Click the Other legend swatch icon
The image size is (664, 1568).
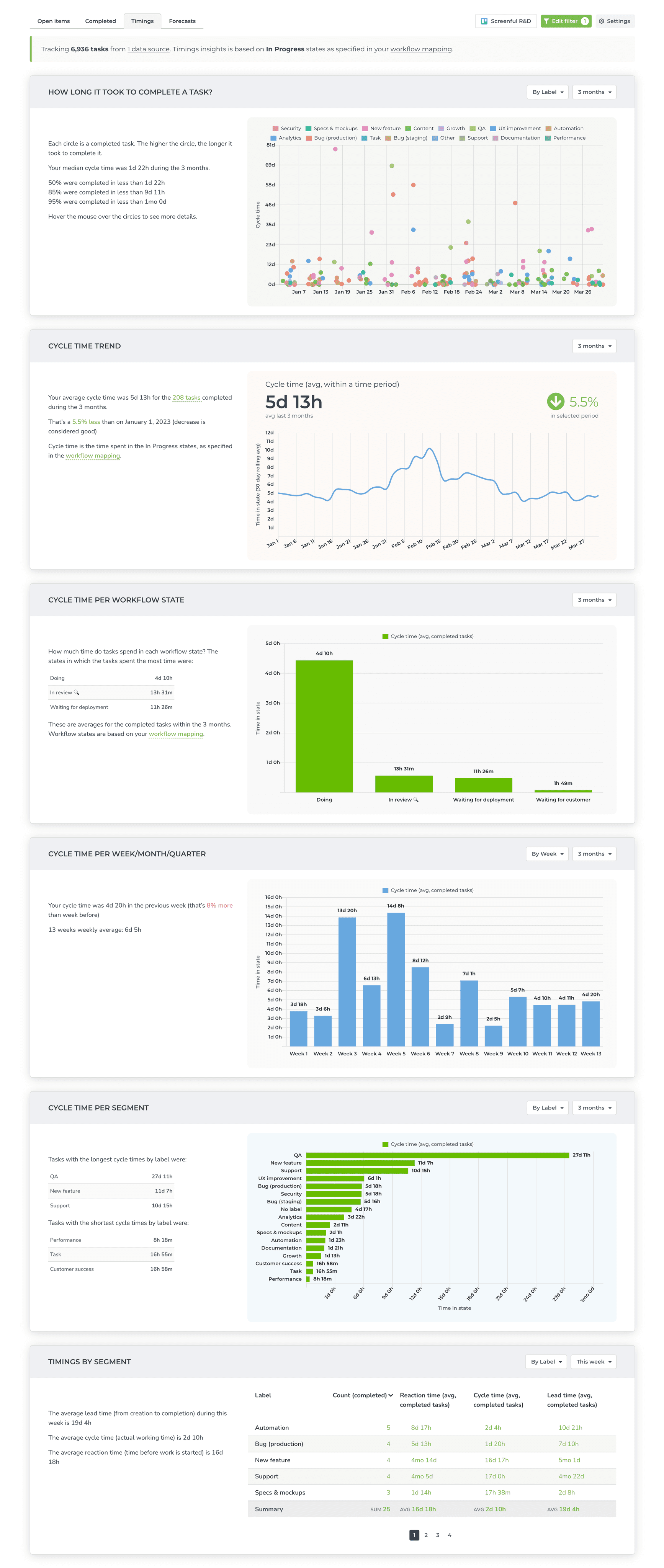pos(435,138)
